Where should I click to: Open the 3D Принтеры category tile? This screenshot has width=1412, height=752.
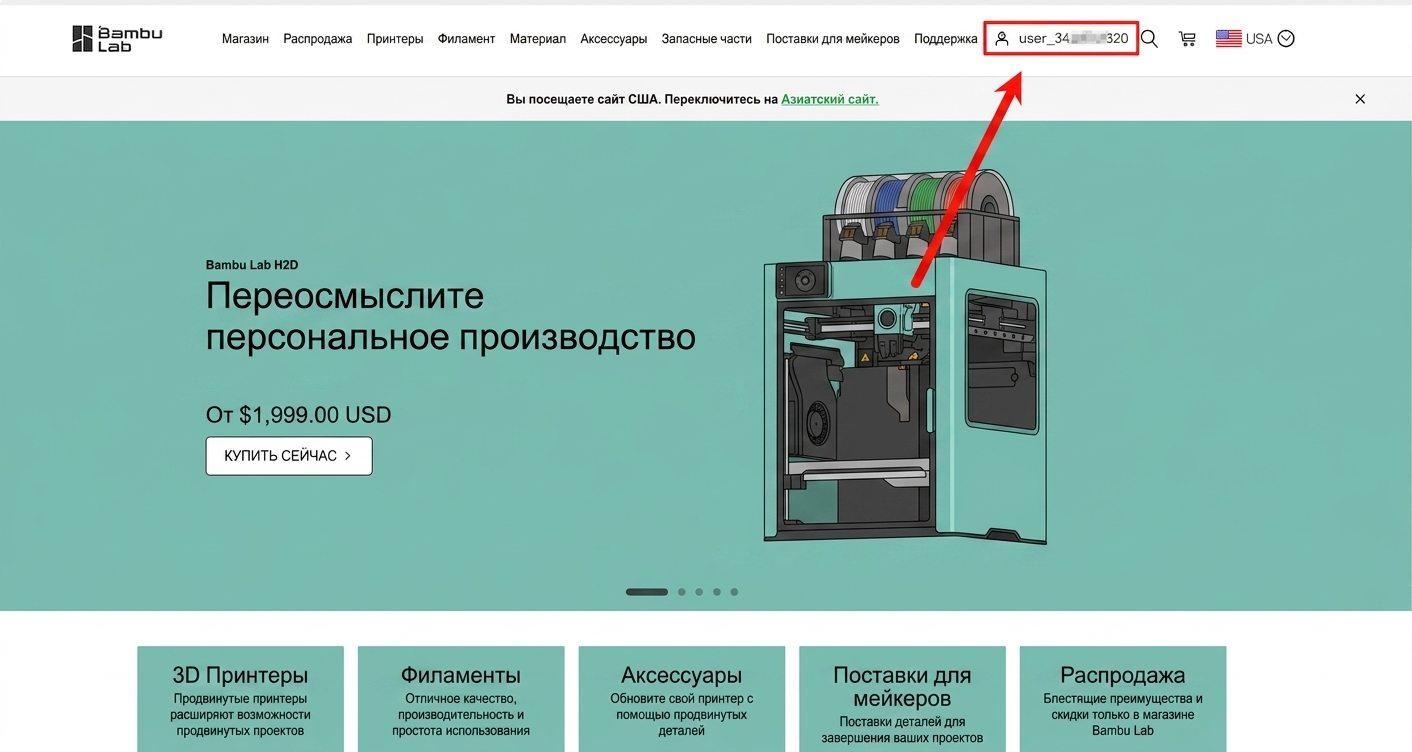click(240, 699)
